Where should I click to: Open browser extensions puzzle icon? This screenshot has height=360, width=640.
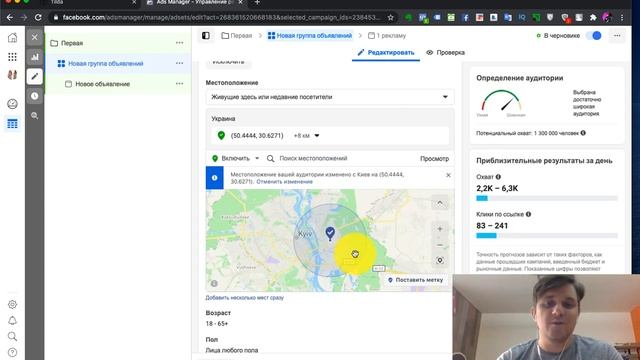pos(593,18)
